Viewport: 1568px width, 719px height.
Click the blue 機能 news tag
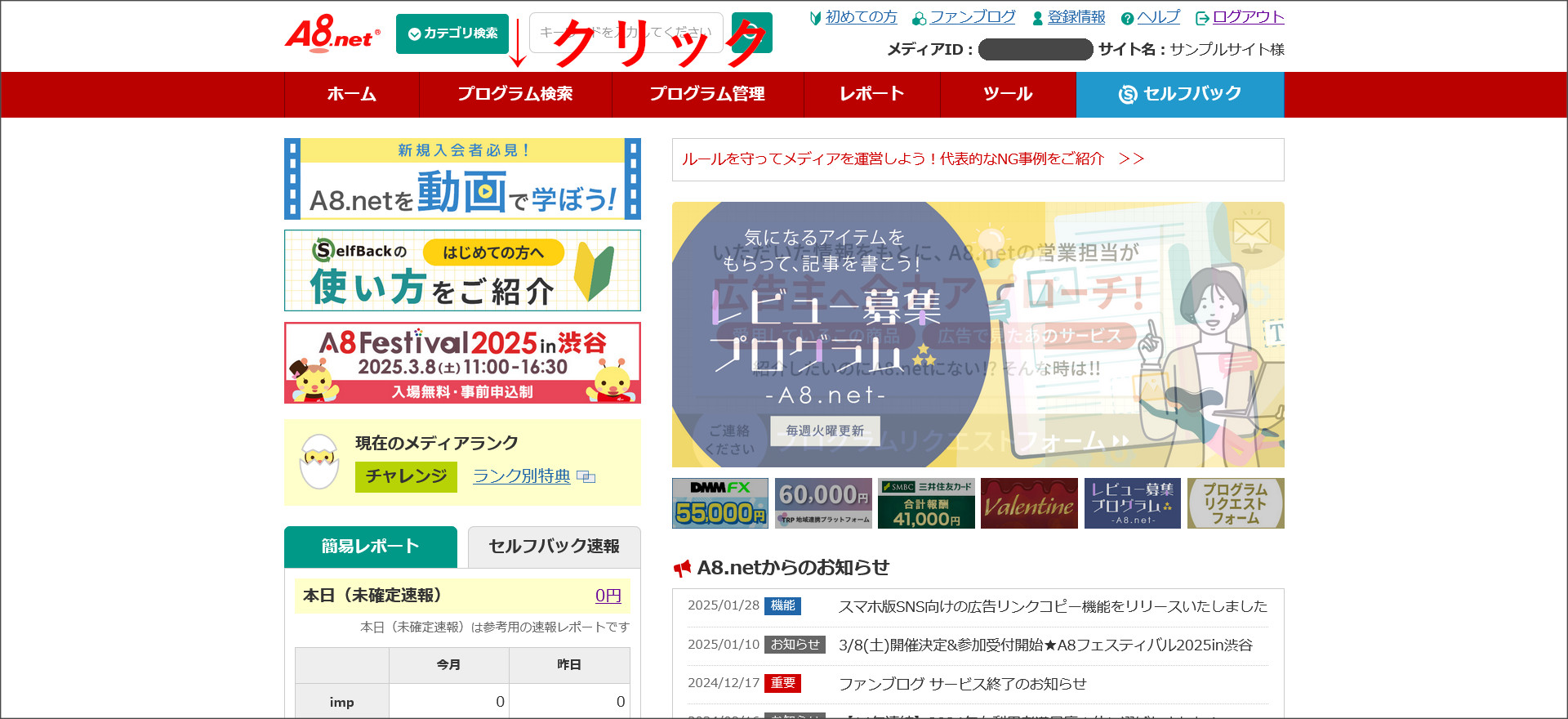[782, 605]
